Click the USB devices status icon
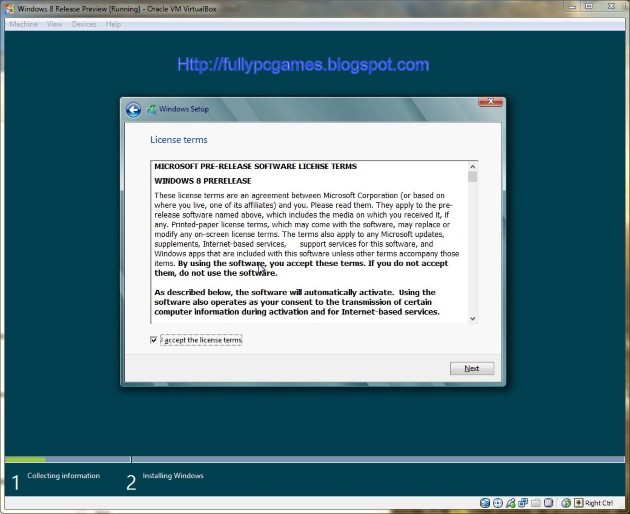The height and width of the screenshot is (514, 630). pos(511,503)
